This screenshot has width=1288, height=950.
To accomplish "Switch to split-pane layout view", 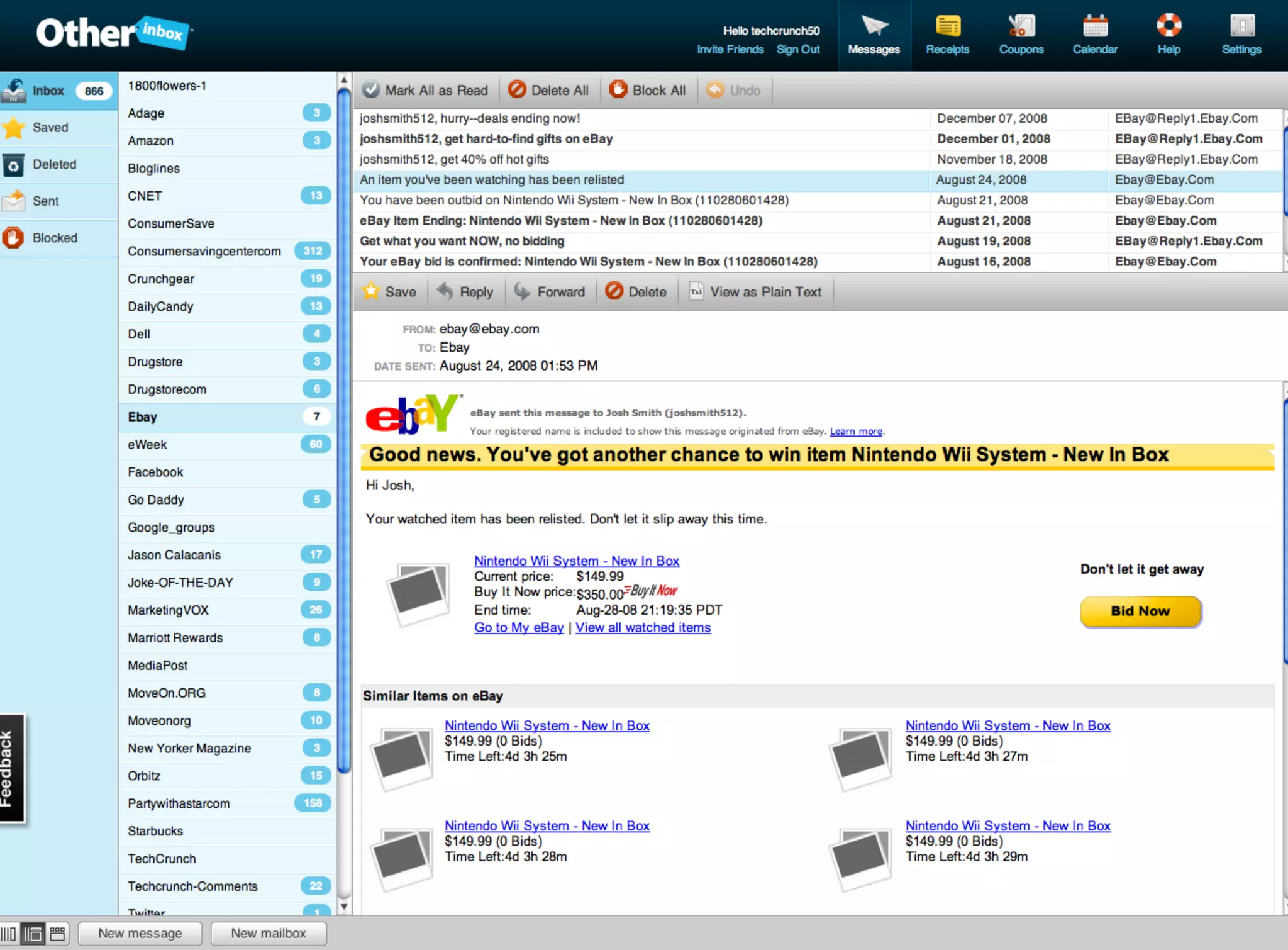I will coord(33,934).
